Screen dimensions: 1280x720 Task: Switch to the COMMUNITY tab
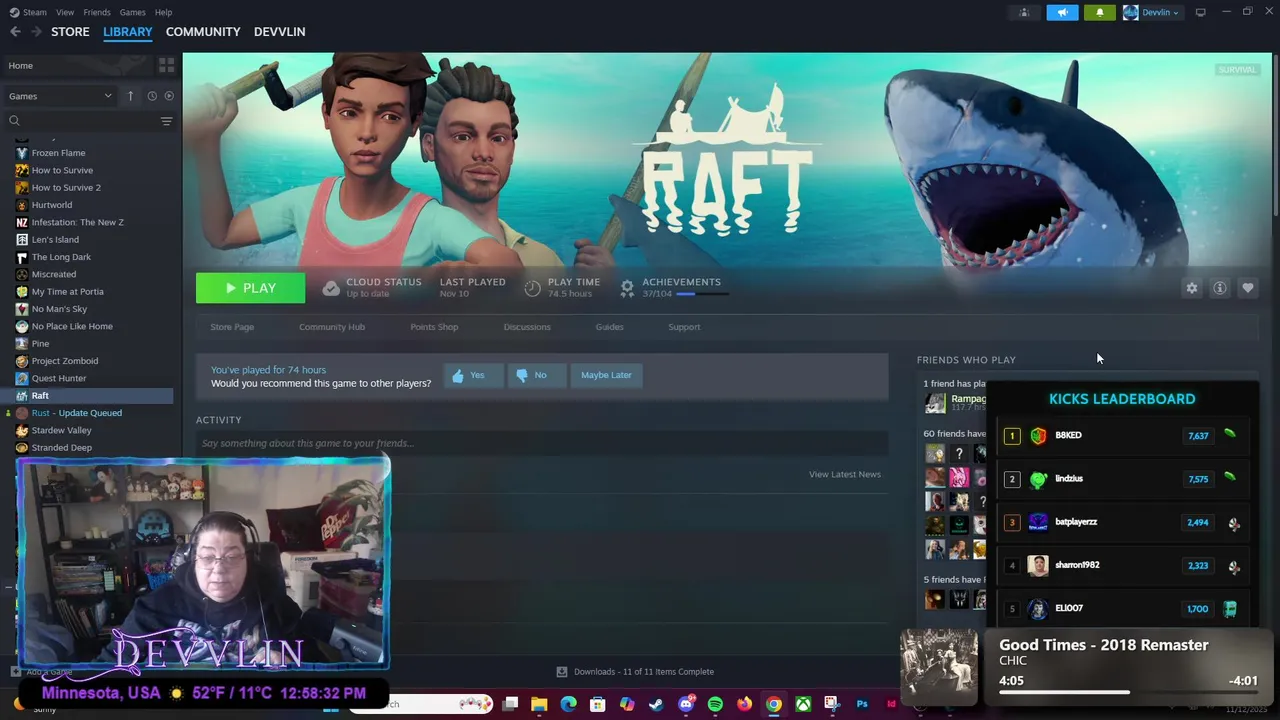coord(203,32)
